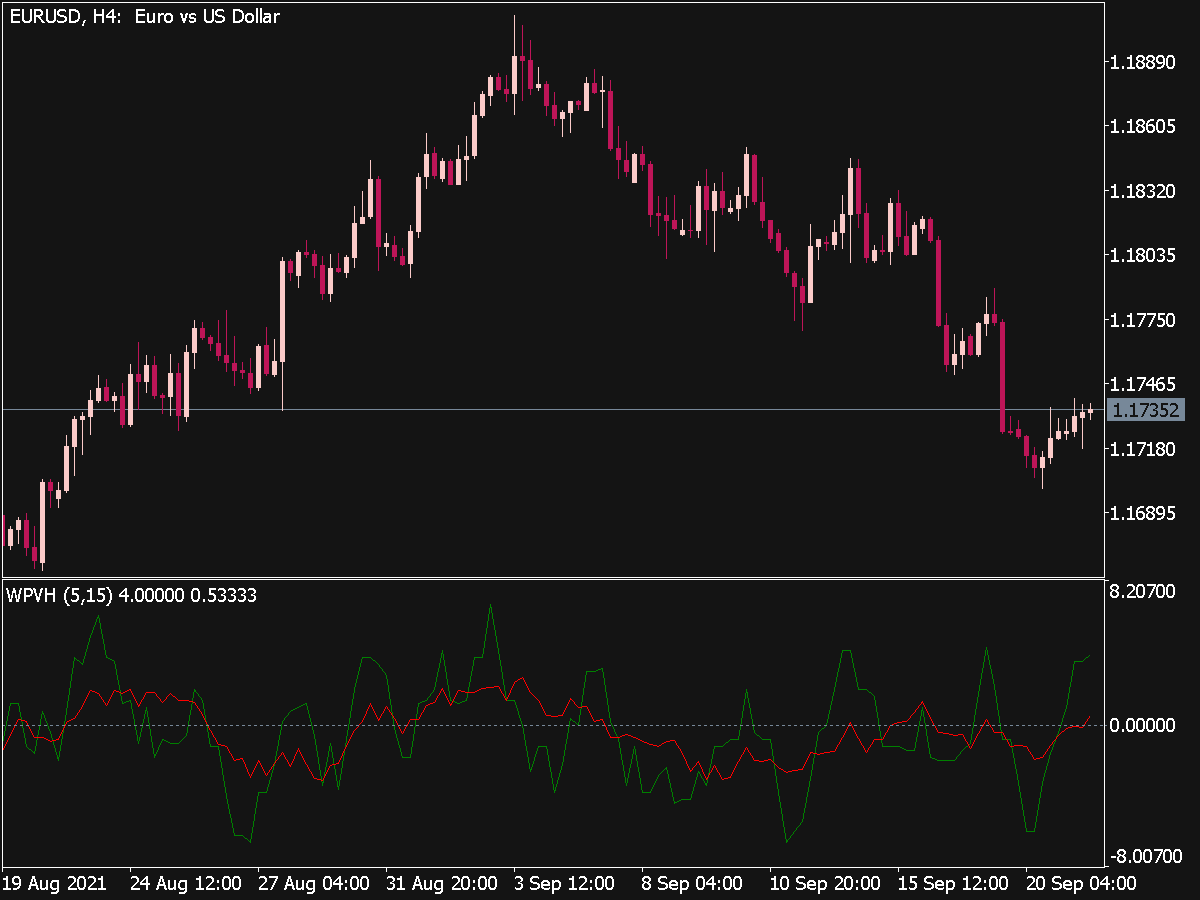This screenshot has width=1200, height=900.
Task: Click the 31 Aug 20:00 time label
Action: [440, 883]
